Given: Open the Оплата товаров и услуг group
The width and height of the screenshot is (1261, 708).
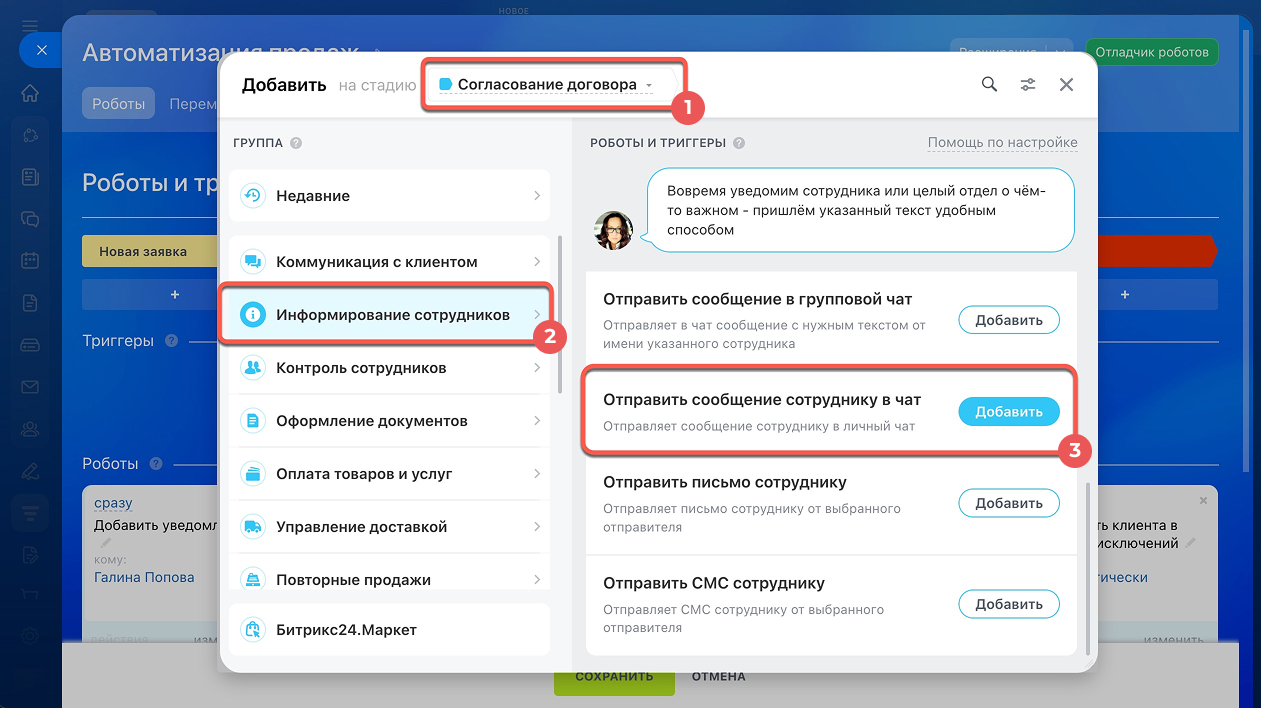Looking at the screenshot, I should [x=389, y=474].
